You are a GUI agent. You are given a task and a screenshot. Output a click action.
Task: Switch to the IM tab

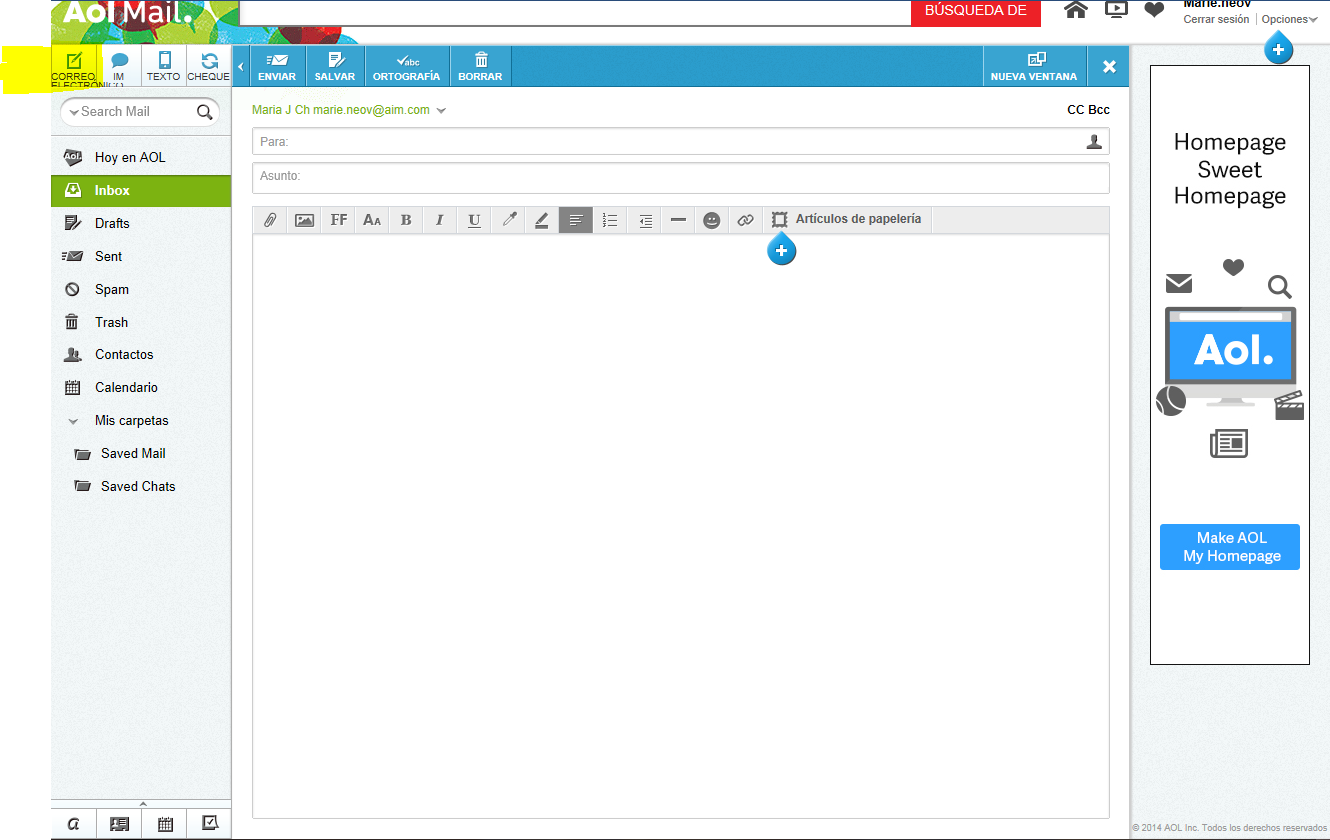click(119, 64)
